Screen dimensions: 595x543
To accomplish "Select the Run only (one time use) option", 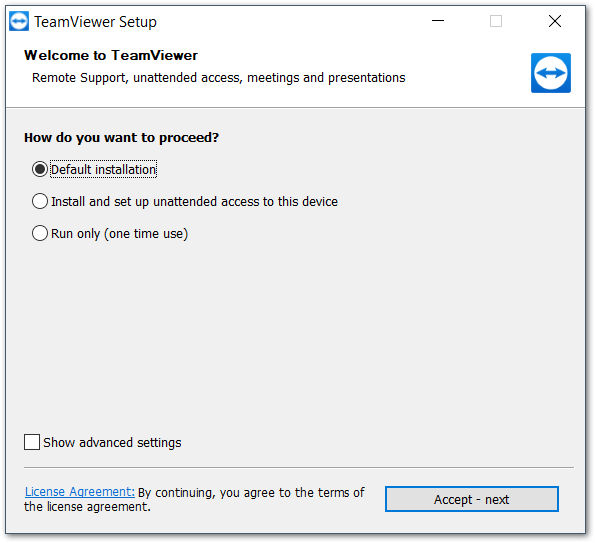I will point(40,233).
